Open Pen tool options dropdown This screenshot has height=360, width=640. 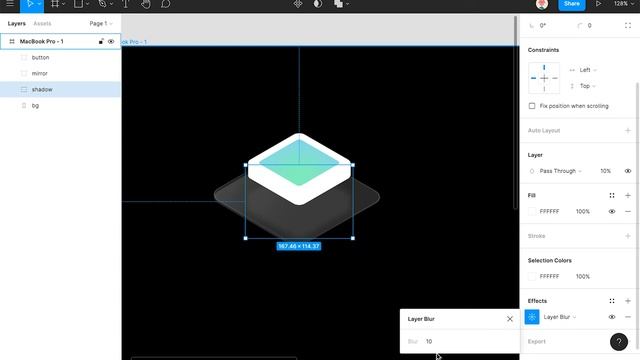(111, 4)
